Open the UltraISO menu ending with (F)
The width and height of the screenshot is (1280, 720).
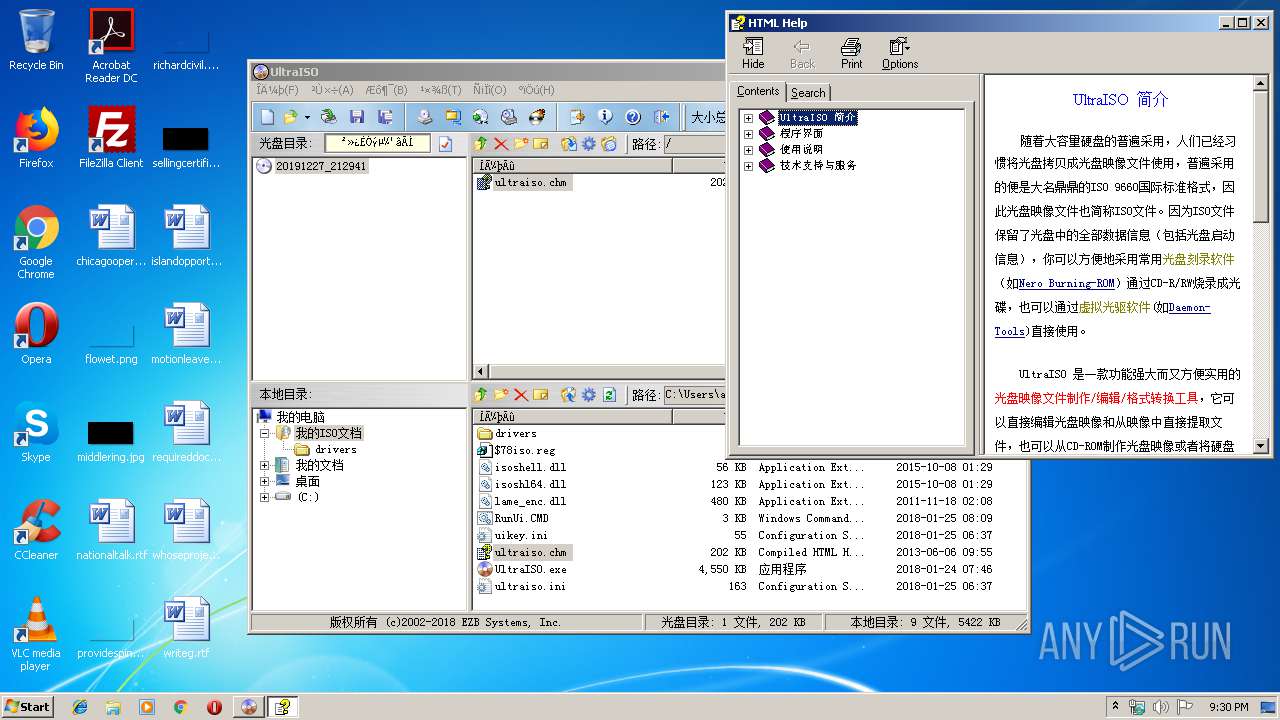pyautogui.click(x=277, y=90)
